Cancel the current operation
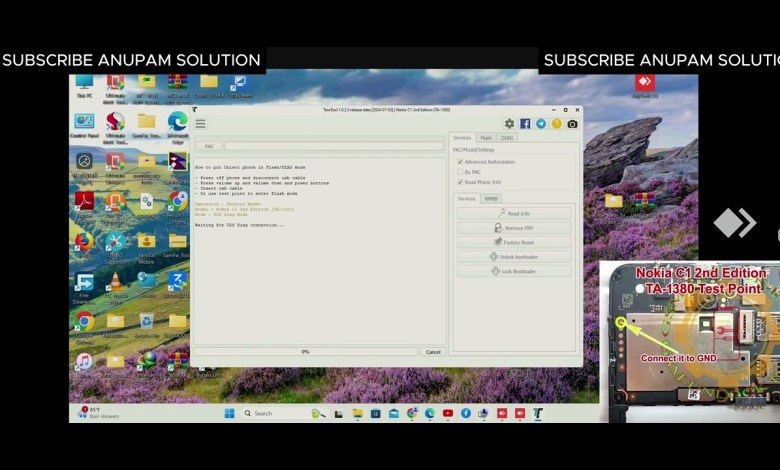Image resolution: width=780 pixels, height=470 pixels. tap(433, 352)
